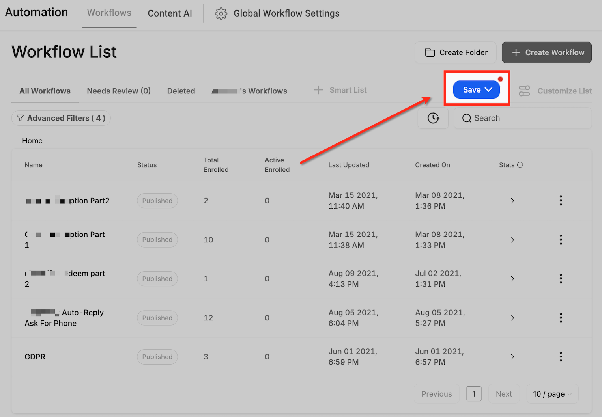
Task: Open stats arrow for 'ption Part 1' row
Action: point(512,240)
